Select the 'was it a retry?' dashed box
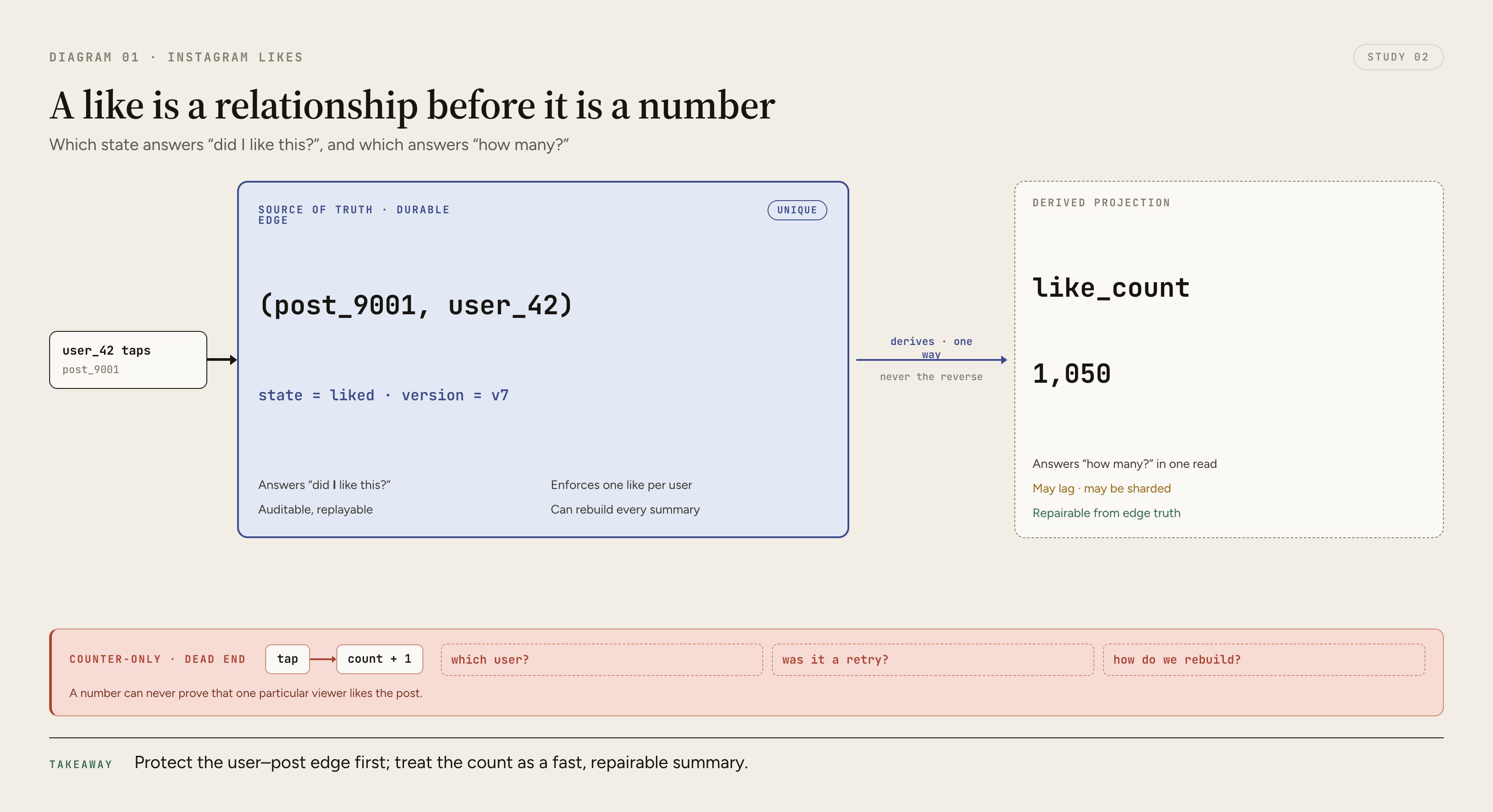This screenshot has width=1493, height=812. 933,659
